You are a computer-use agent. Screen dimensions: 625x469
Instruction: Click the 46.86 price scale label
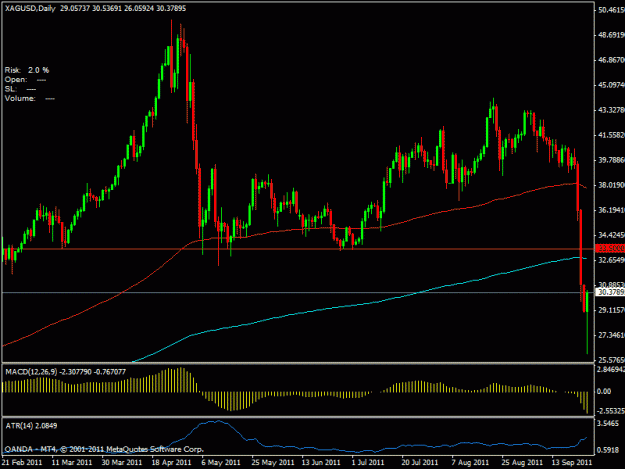click(x=611, y=60)
